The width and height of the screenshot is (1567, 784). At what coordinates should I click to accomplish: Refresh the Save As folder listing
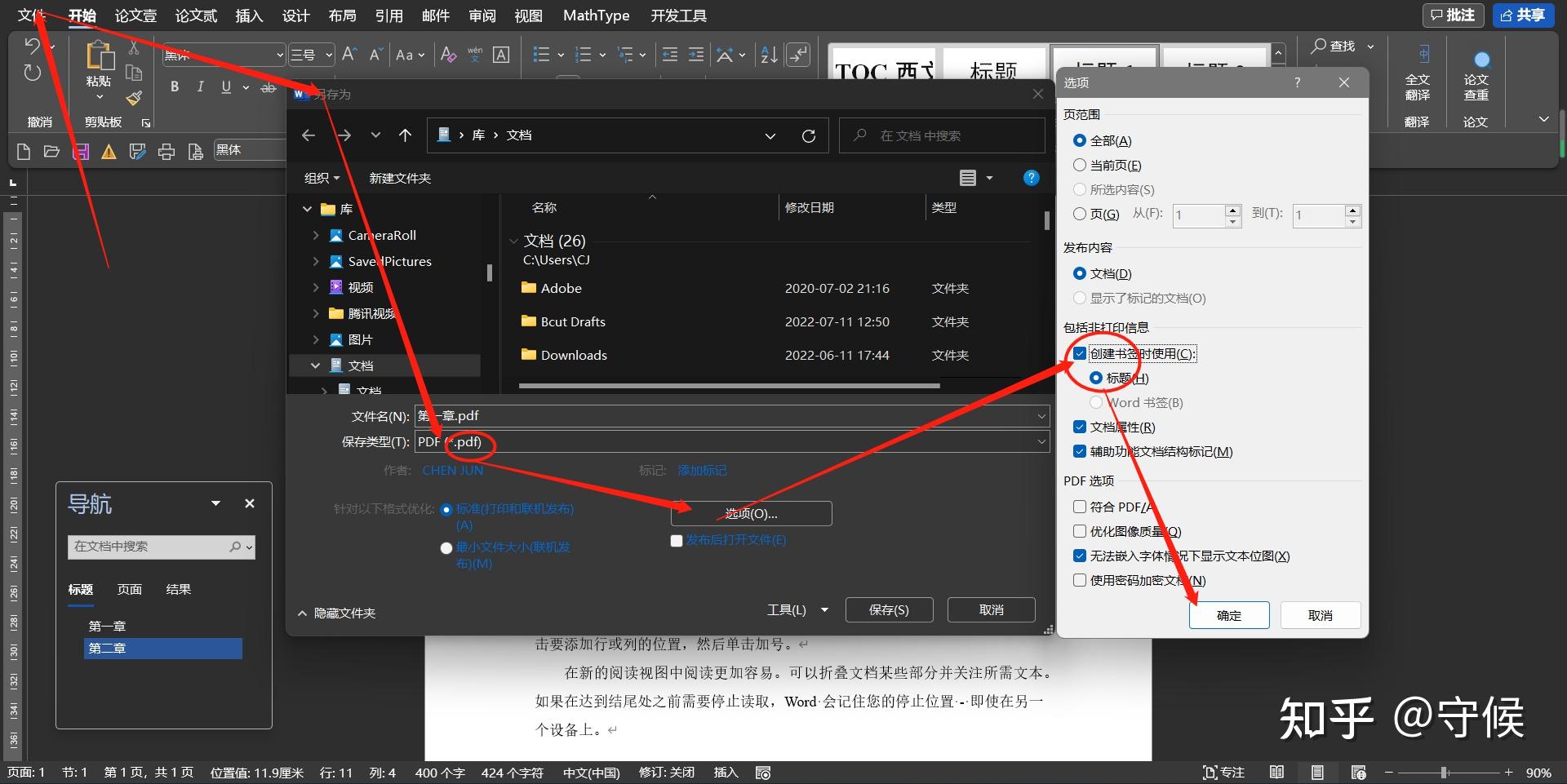pos(809,135)
